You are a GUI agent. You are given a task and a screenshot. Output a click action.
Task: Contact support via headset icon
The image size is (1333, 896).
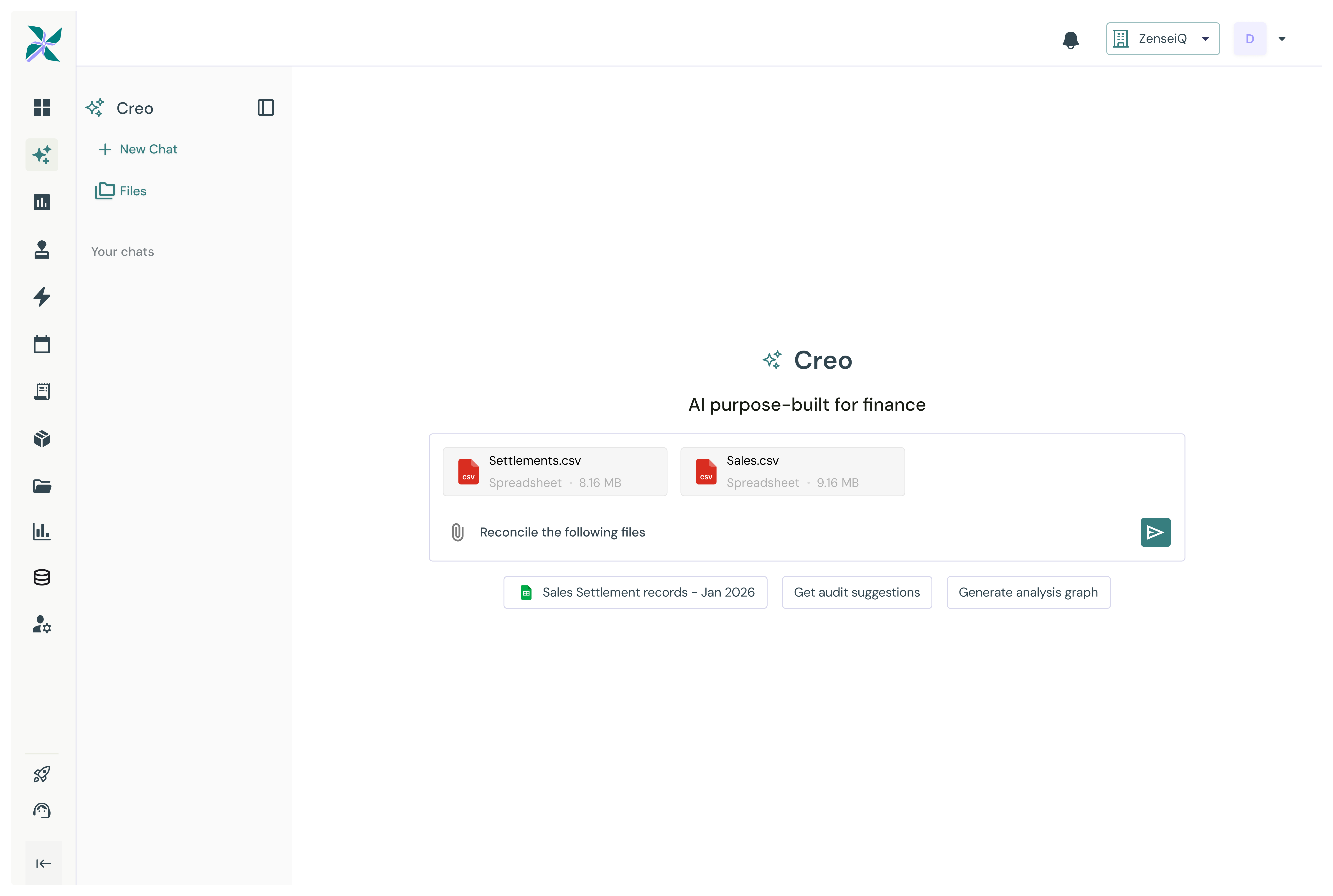42,810
